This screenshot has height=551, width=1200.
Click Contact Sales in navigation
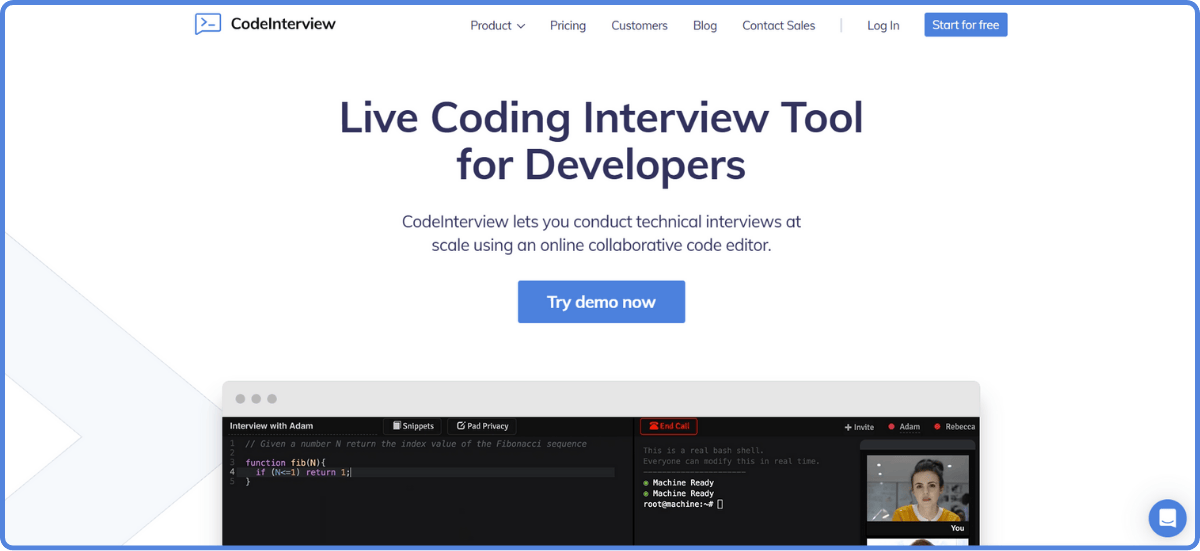tap(778, 26)
